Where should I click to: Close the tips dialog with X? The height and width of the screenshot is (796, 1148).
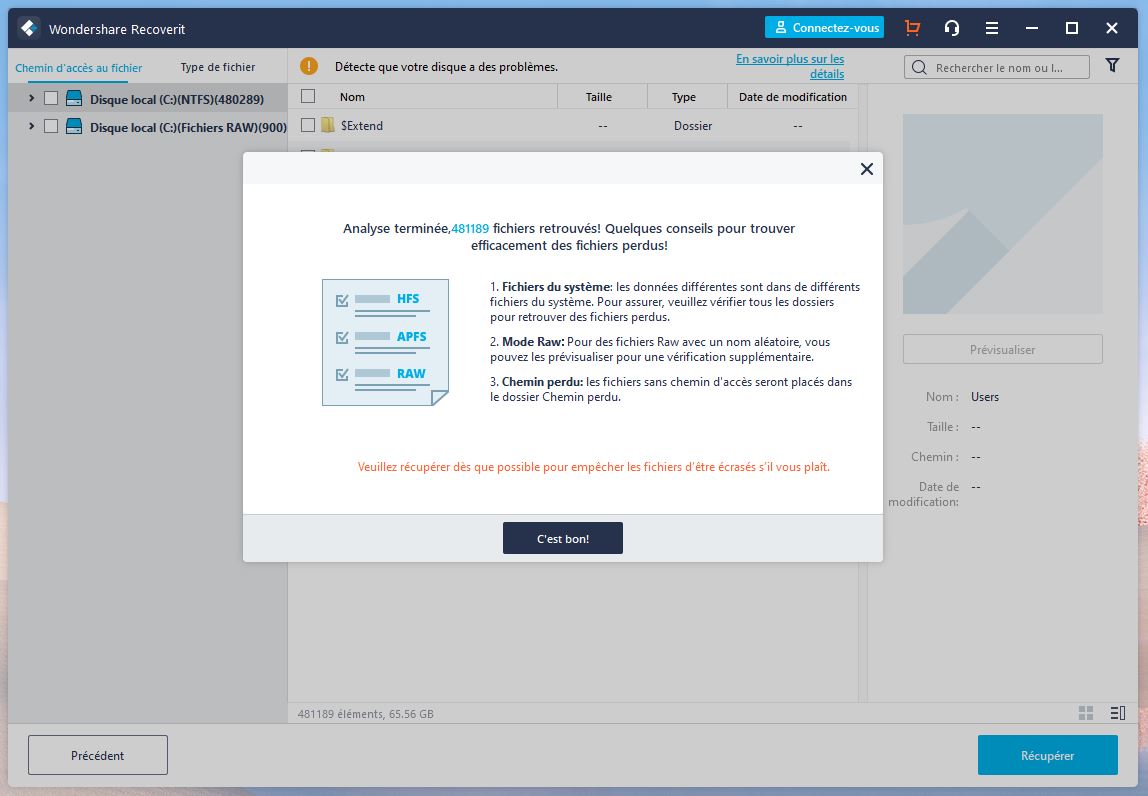867,169
